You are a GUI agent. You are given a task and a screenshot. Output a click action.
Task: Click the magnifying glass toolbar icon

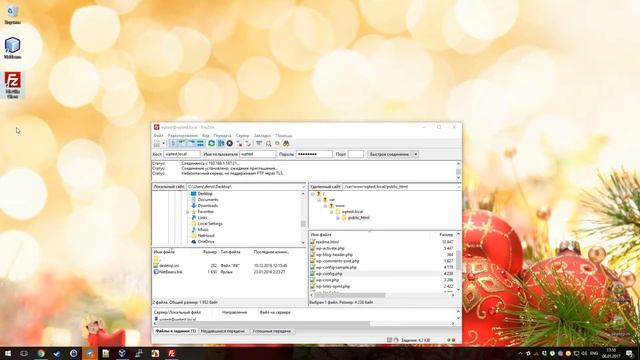[x=268, y=144]
